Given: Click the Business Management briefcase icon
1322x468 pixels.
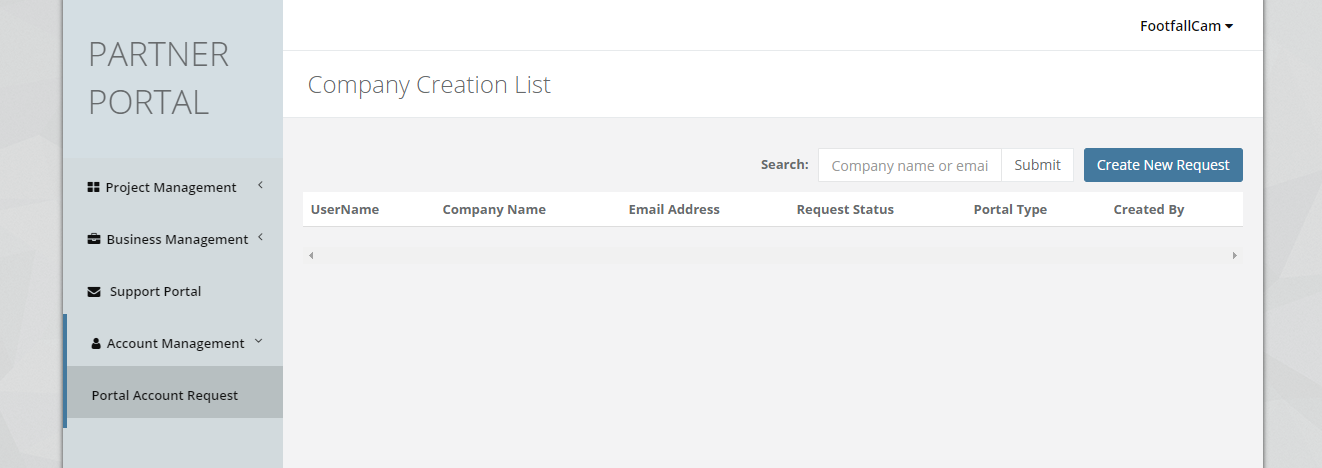Looking at the screenshot, I should [94, 239].
